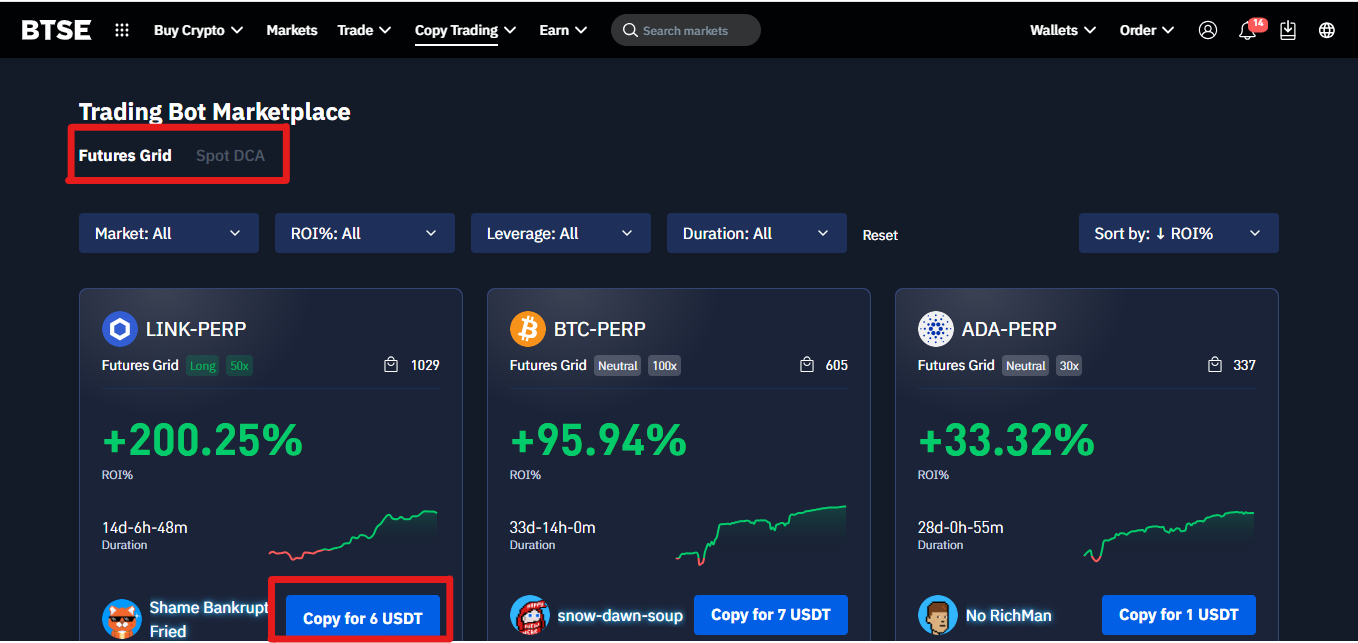Open the ROI%: All filter dropdown
This screenshot has width=1358, height=643.
[x=365, y=233]
